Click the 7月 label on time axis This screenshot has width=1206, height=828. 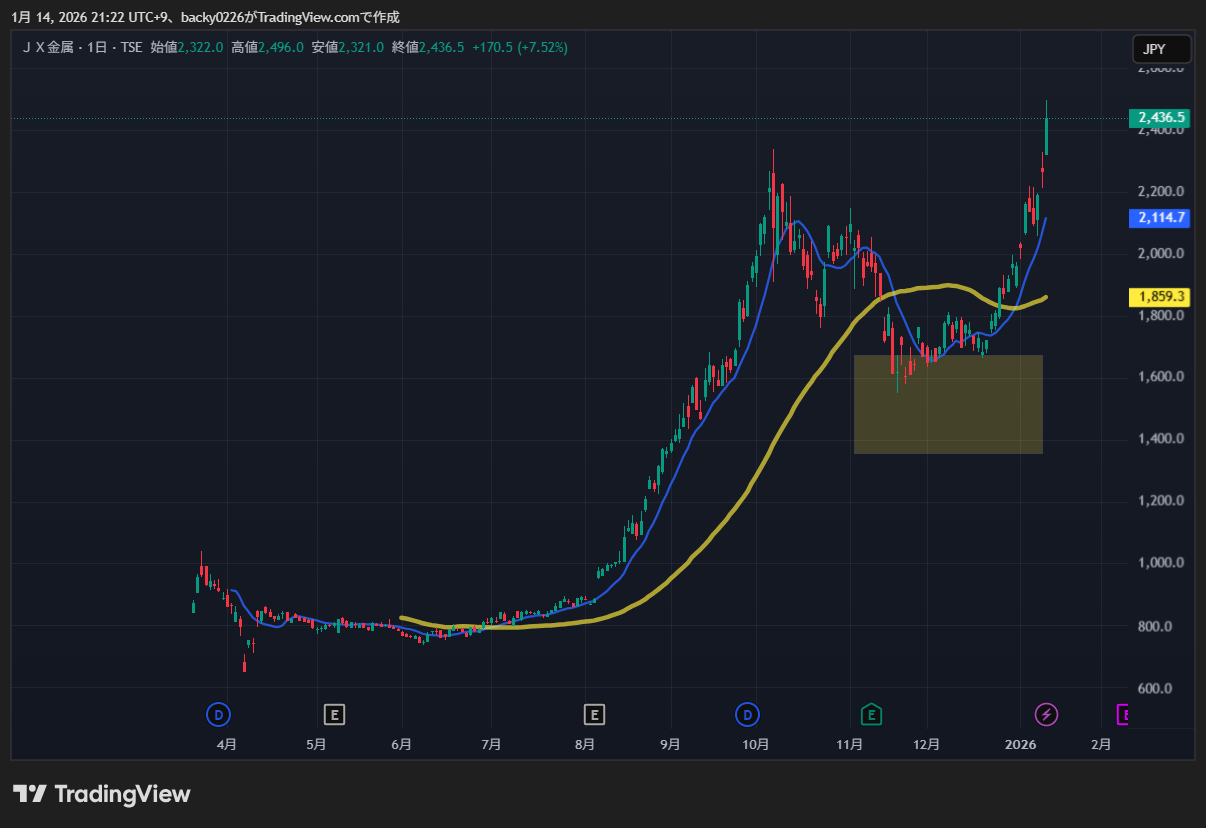[x=491, y=744]
